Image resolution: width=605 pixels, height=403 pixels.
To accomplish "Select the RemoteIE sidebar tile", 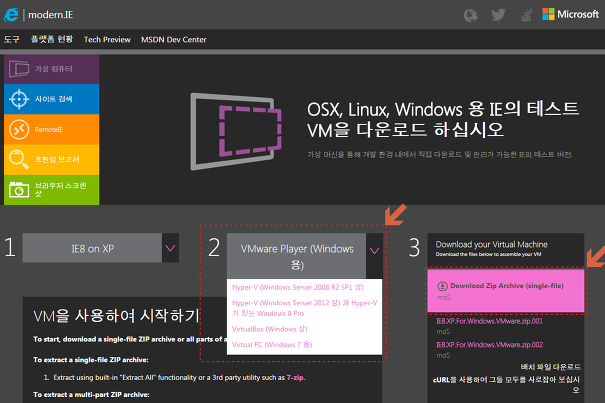I will [x=51, y=129].
